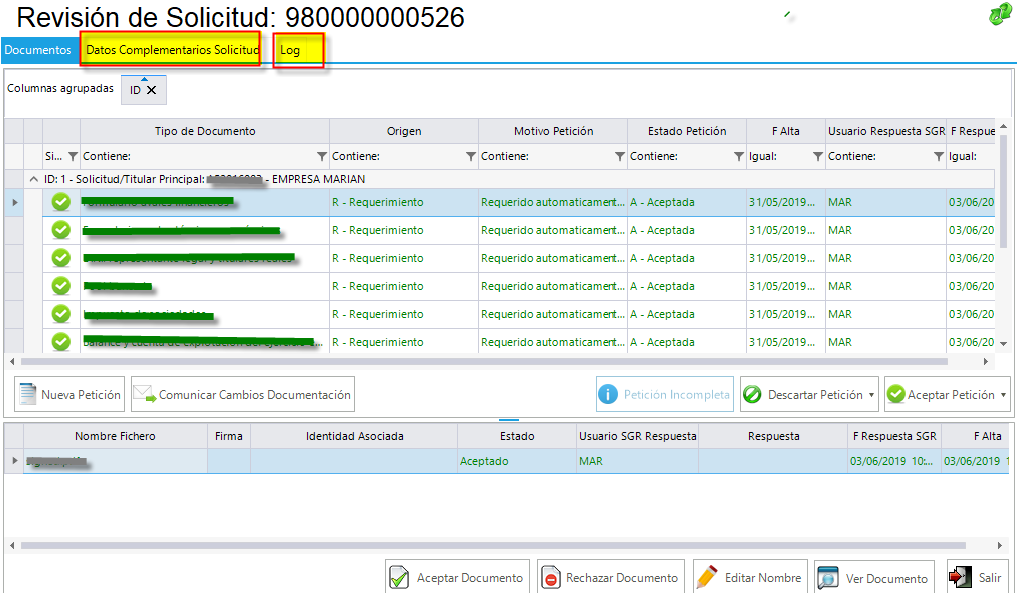Click the Estado column header in files grid
Viewport: 1017px width, 593px height.
(517, 436)
